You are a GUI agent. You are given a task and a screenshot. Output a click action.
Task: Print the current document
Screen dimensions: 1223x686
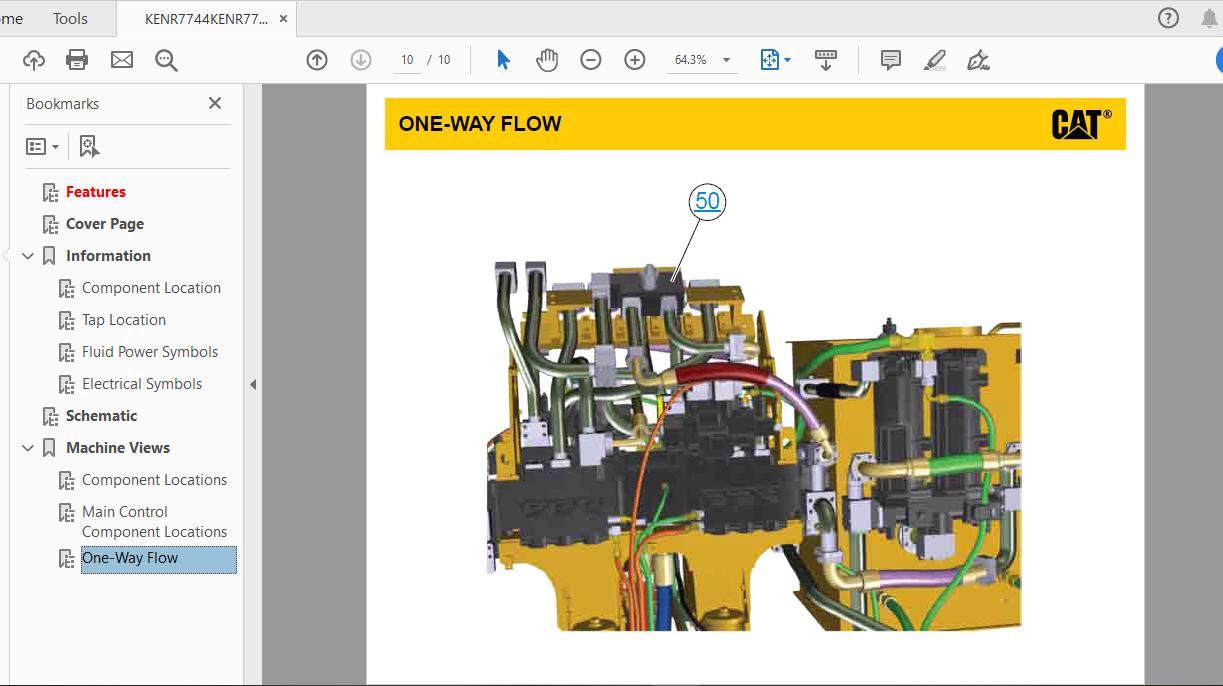click(77, 59)
